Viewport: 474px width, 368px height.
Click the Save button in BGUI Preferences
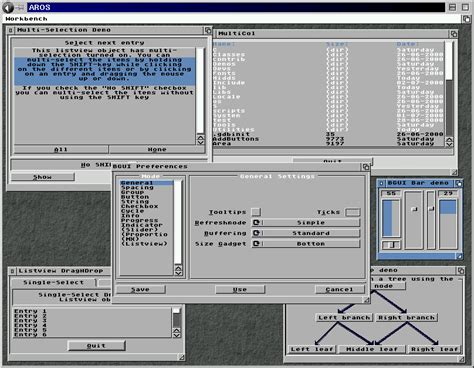point(140,289)
